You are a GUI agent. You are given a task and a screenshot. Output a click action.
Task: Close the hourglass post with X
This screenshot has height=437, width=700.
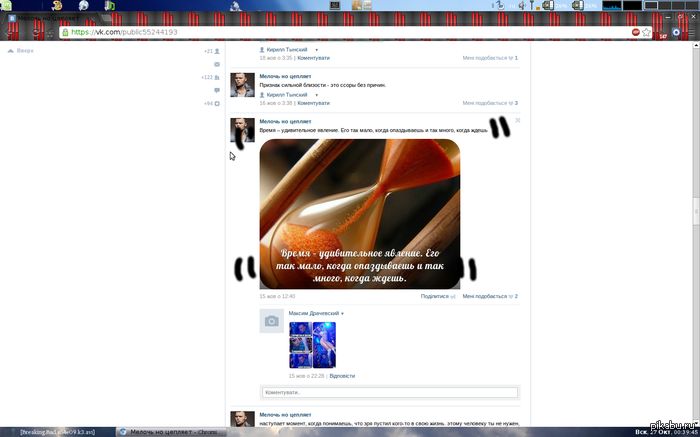point(517,120)
